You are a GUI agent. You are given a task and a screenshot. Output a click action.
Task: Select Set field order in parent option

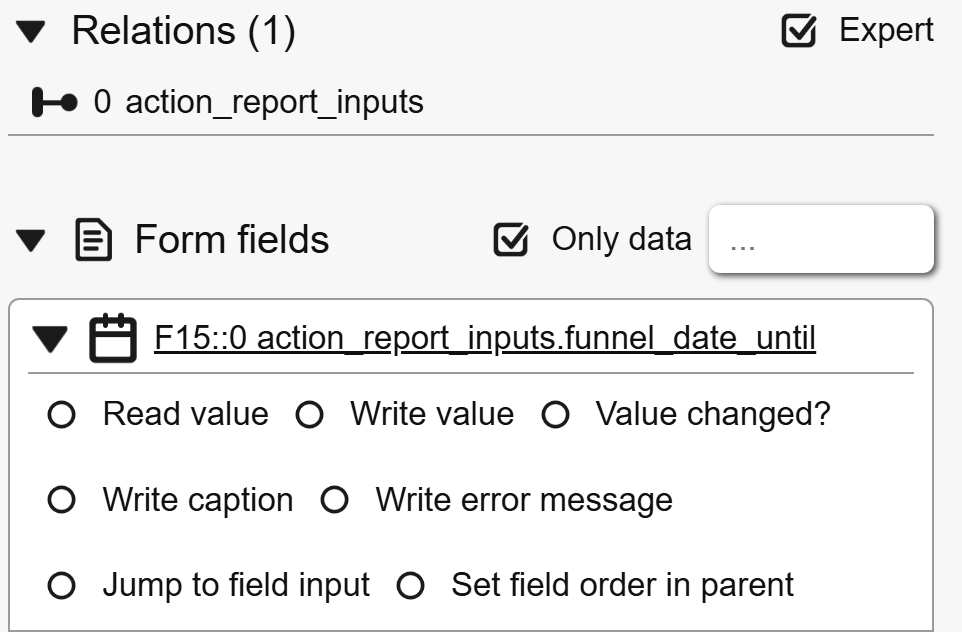(411, 586)
